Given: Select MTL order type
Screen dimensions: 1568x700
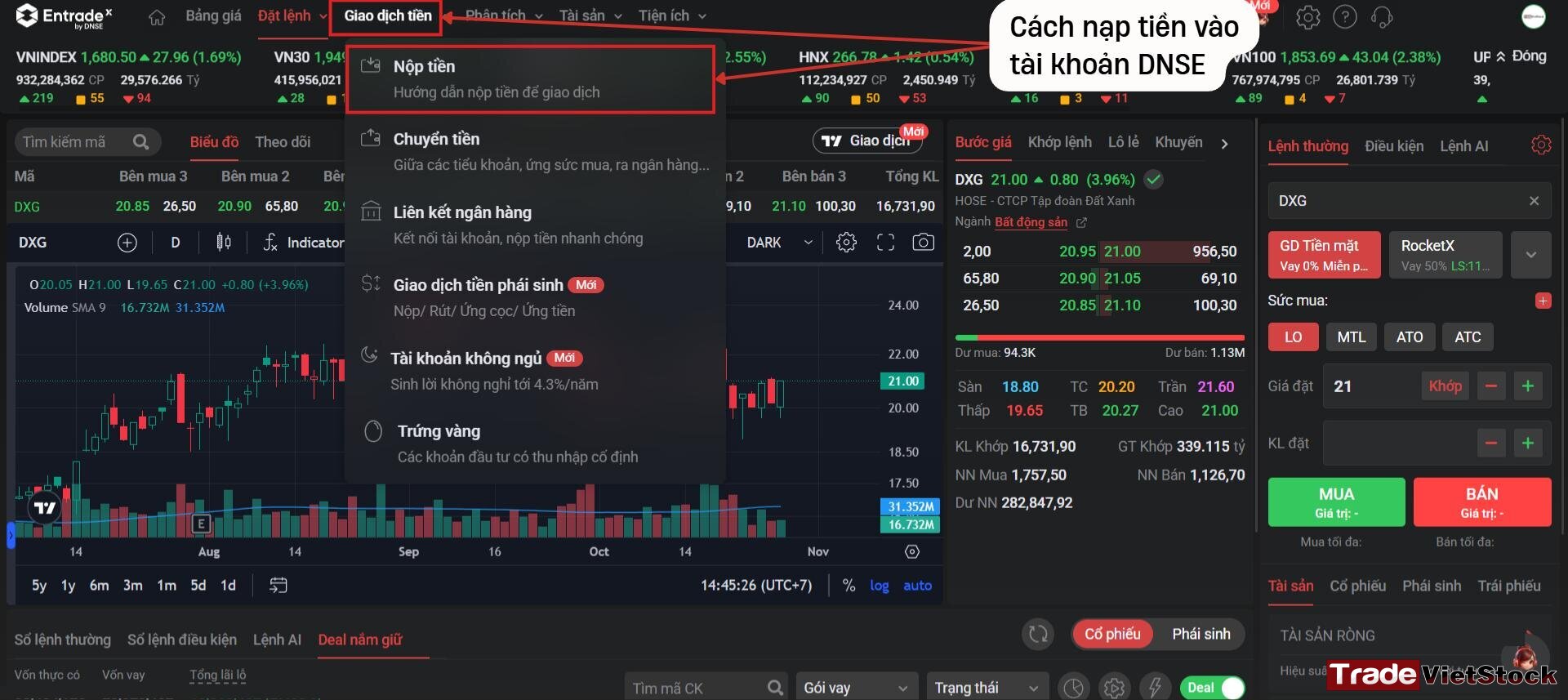Looking at the screenshot, I should 1351,337.
